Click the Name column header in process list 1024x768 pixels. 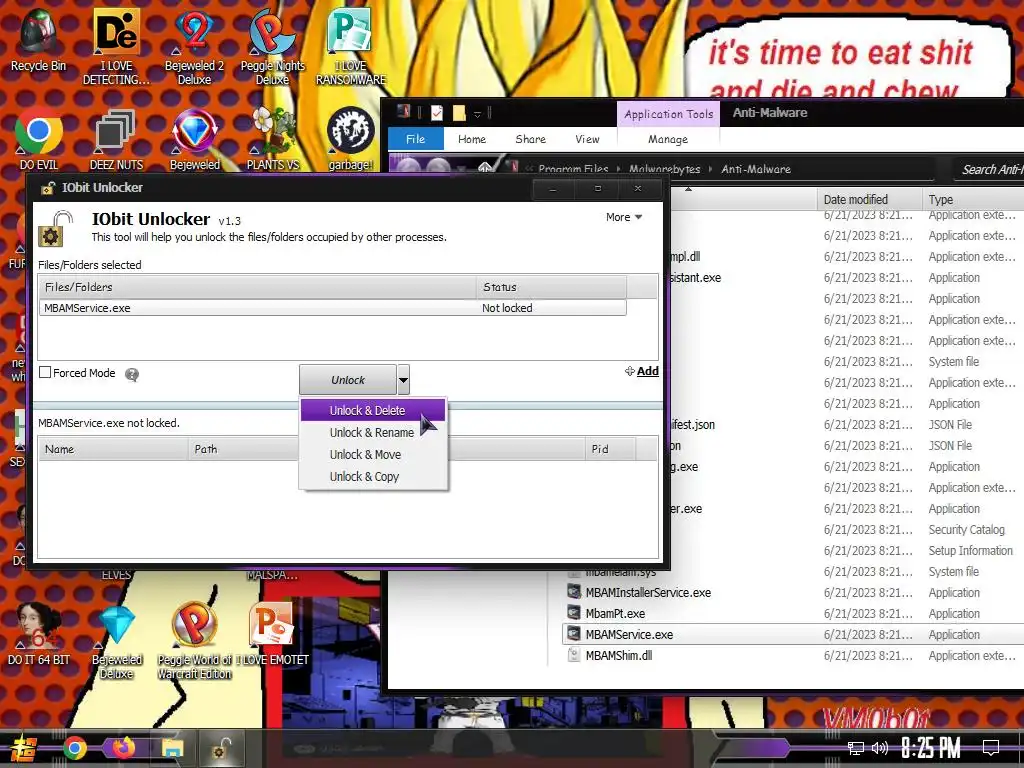[x=114, y=449]
